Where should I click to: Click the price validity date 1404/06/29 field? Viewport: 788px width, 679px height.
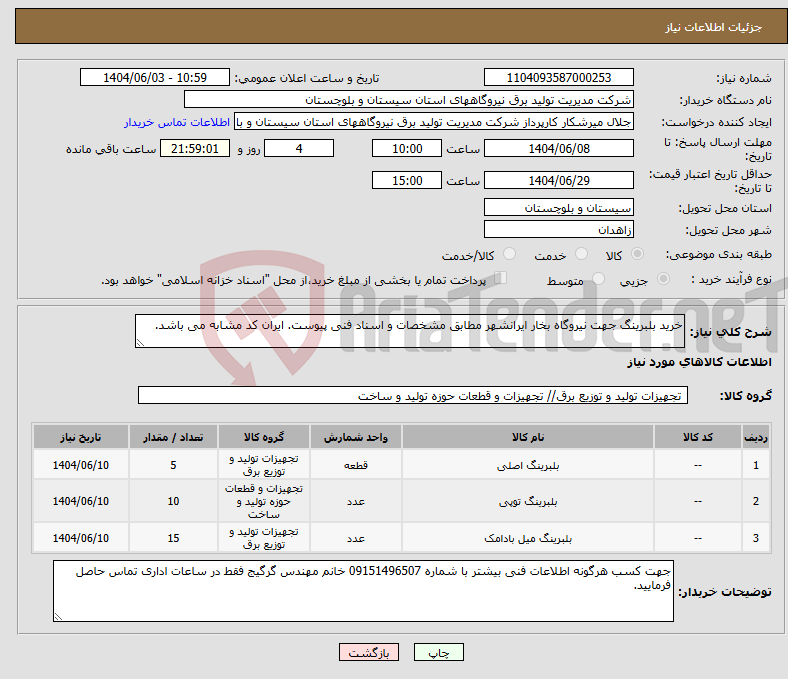click(x=558, y=180)
